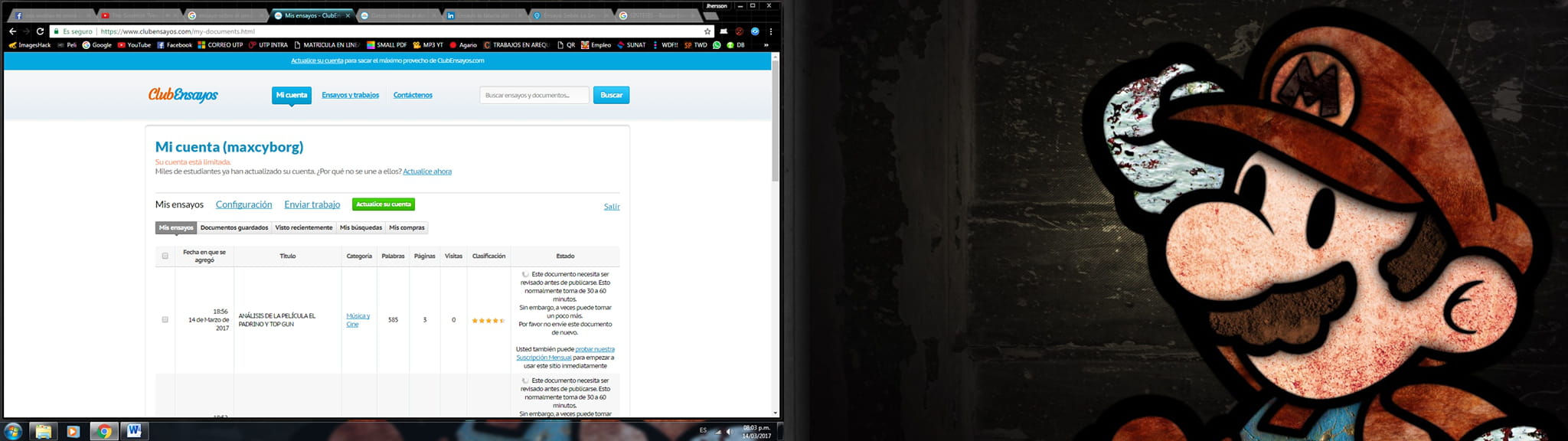Go back with the browser back arrow
Screen dimensions: 1568x441
point(12,31)
